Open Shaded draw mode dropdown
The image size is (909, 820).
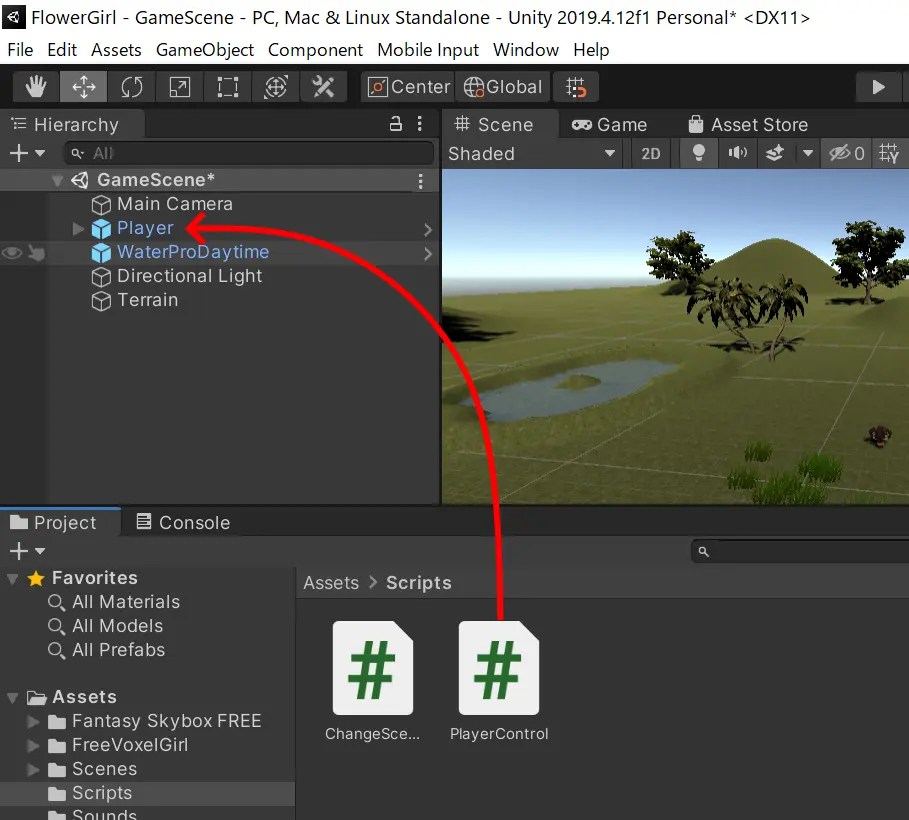[x=532, y=154]
